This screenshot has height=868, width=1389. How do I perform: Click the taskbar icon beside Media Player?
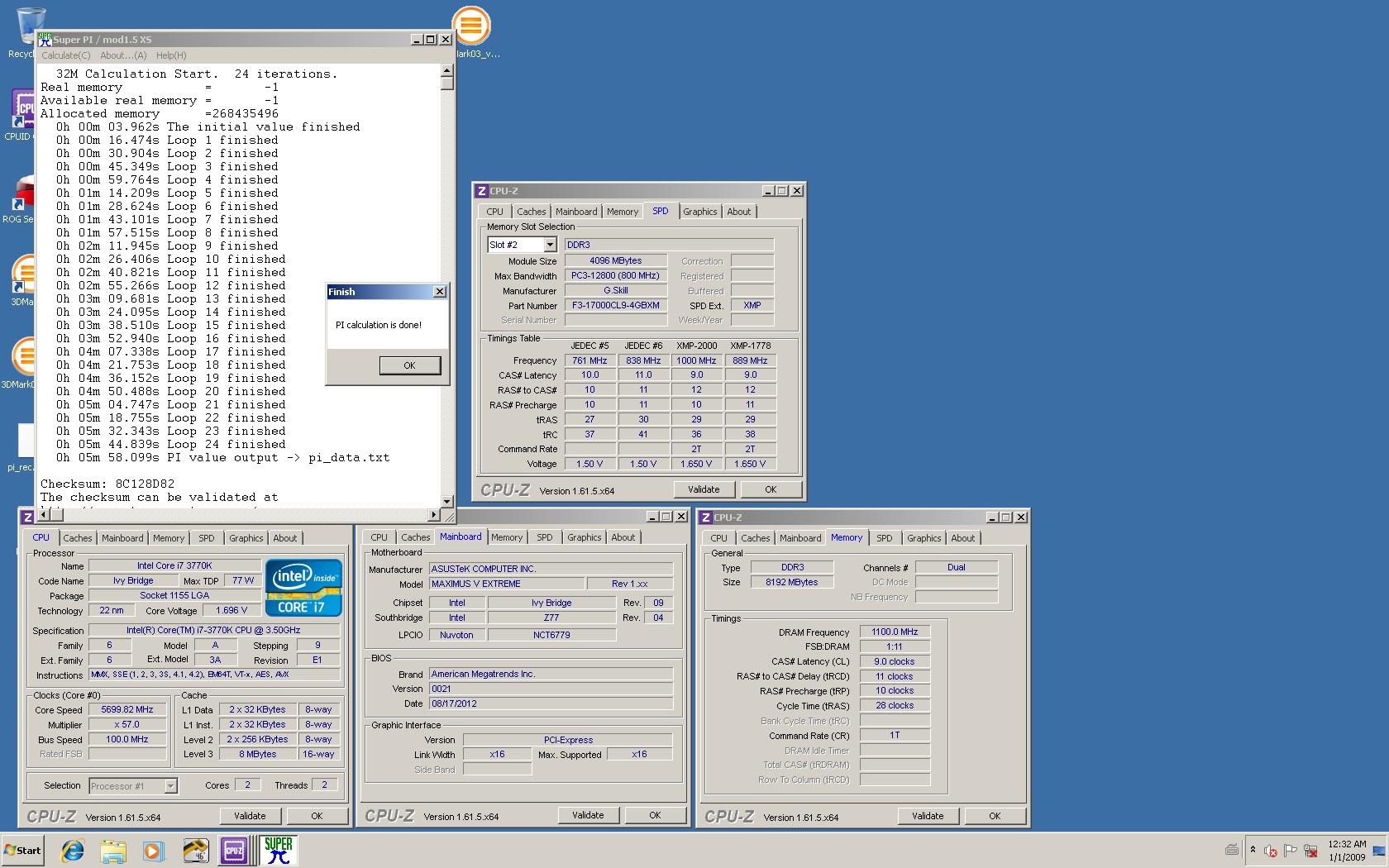click(195, 850)
